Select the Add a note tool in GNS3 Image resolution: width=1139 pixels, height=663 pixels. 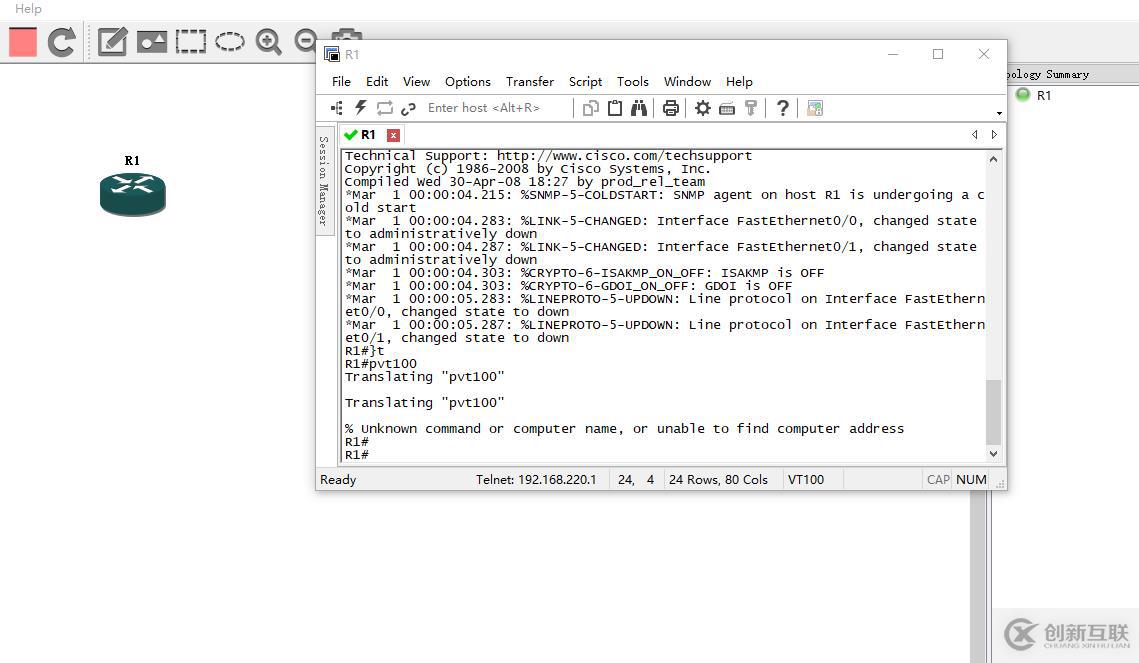113,41
